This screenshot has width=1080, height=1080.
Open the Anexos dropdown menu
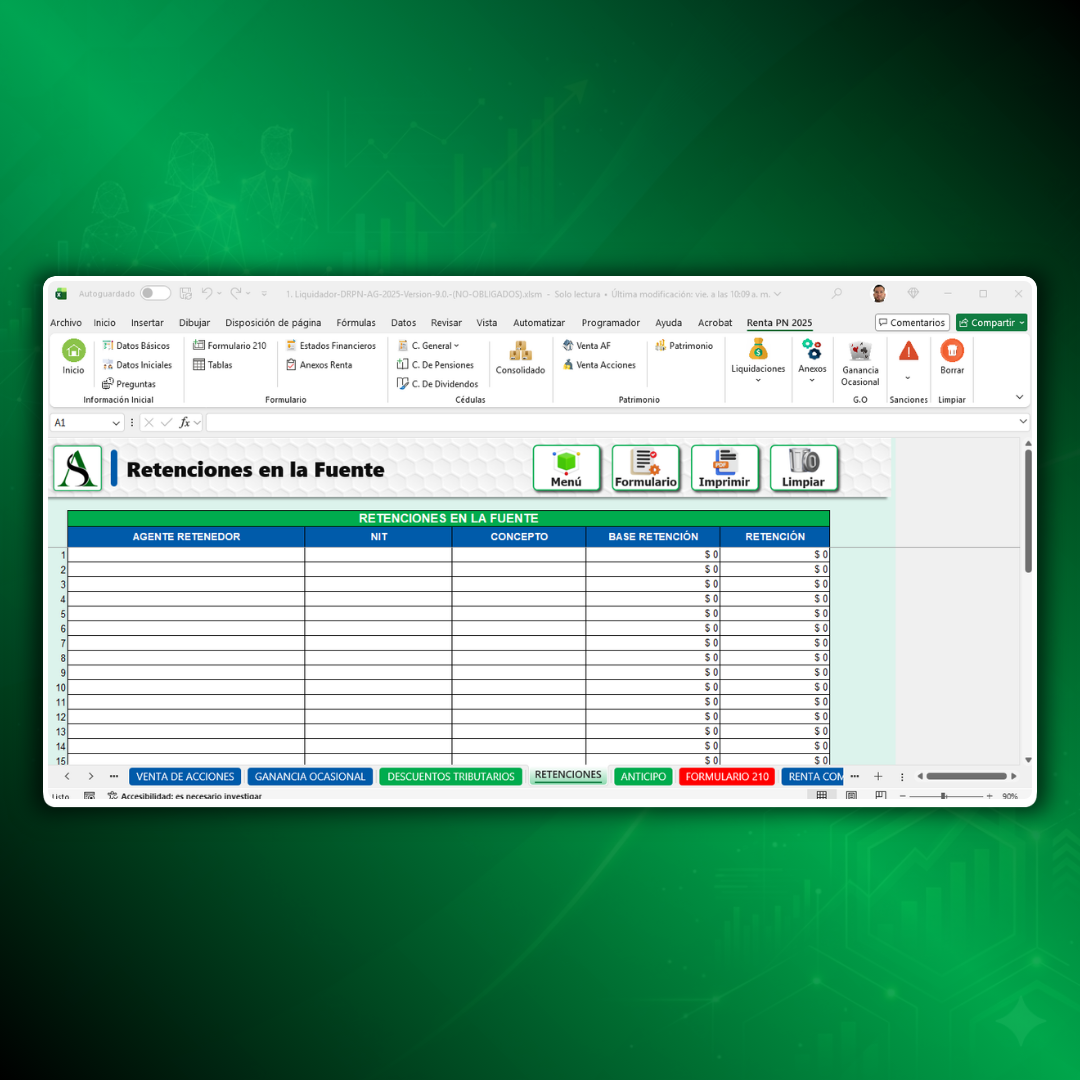812,380
